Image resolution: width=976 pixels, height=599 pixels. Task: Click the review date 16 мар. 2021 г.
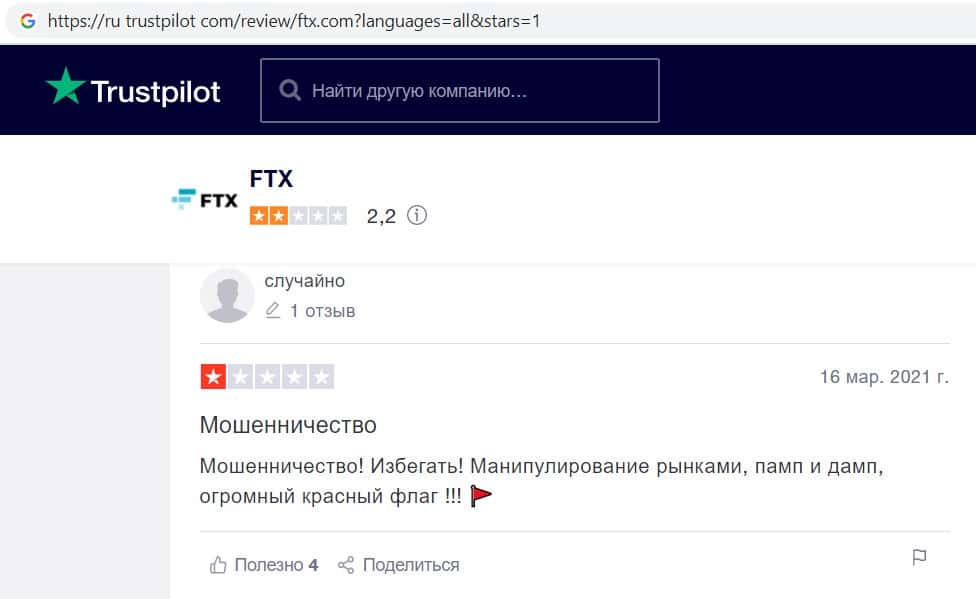pyautogui.click(x=884, y=377)
